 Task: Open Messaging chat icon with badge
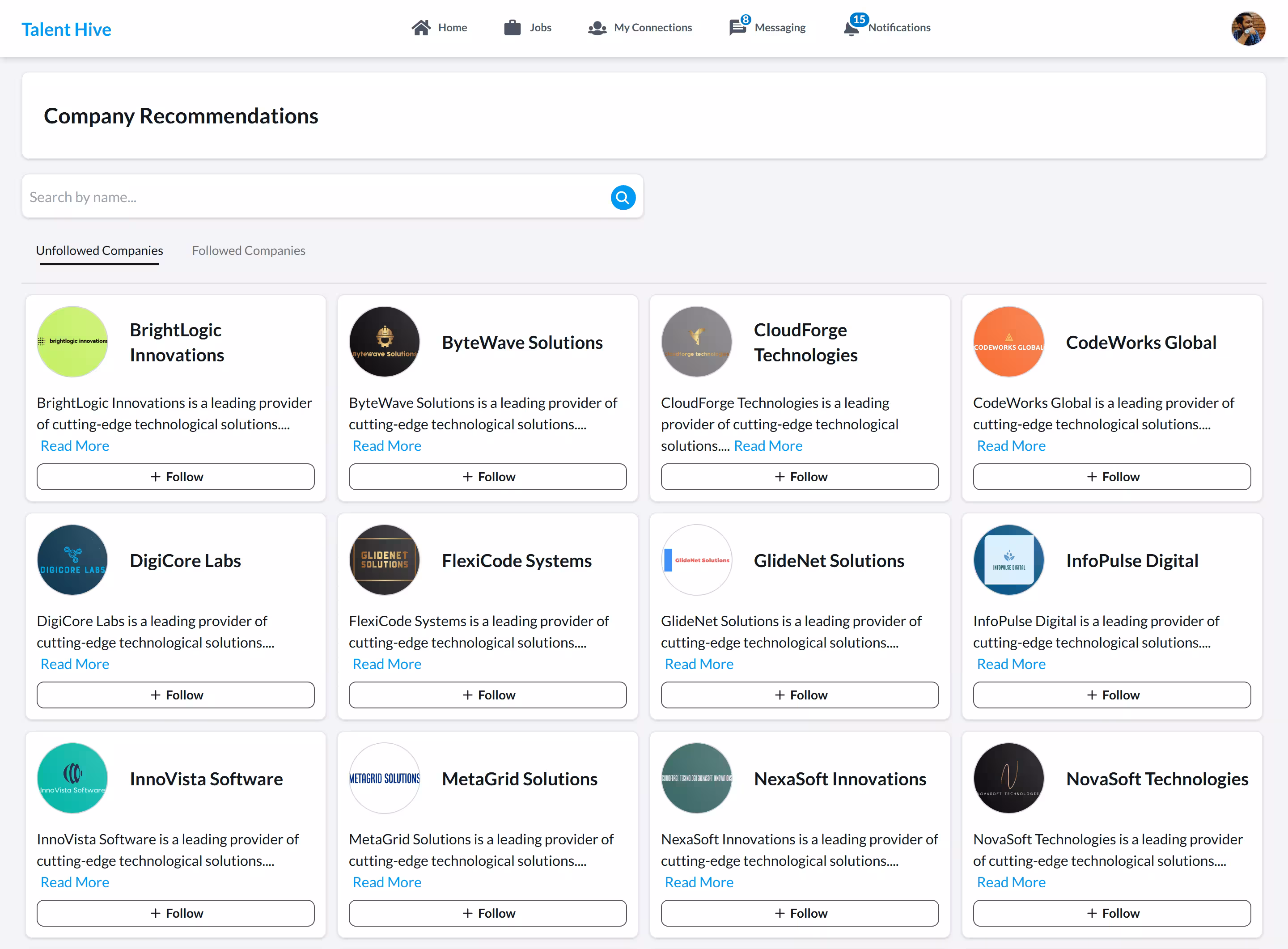[739, 26]
